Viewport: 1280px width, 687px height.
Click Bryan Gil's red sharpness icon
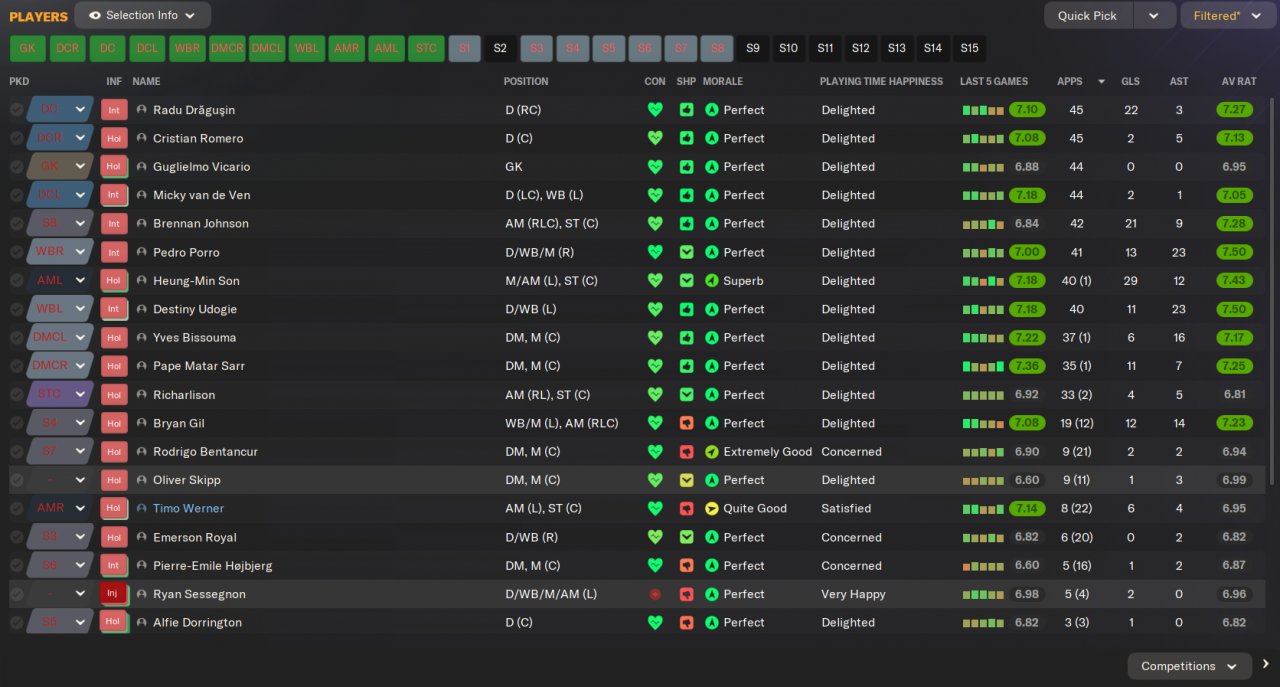(x=686, y=423)
